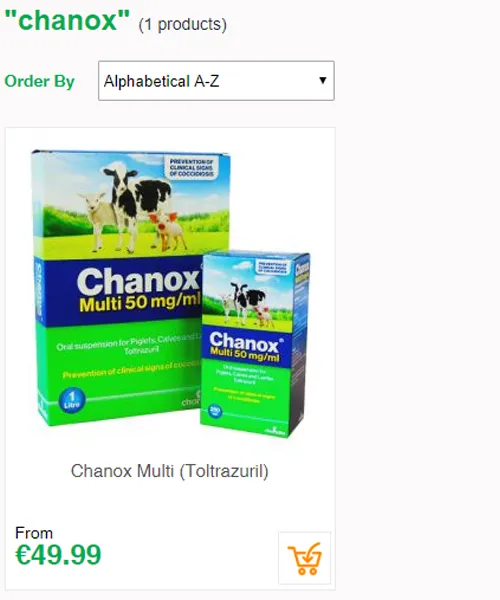This screenshot has width=500, height=600.
Task: Click the Chanox logo on the small box
Action: [246, 342]
